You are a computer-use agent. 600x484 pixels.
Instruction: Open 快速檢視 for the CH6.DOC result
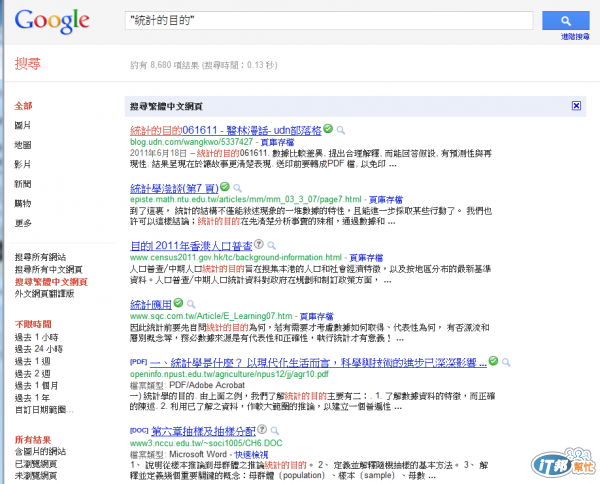(251, 455)
